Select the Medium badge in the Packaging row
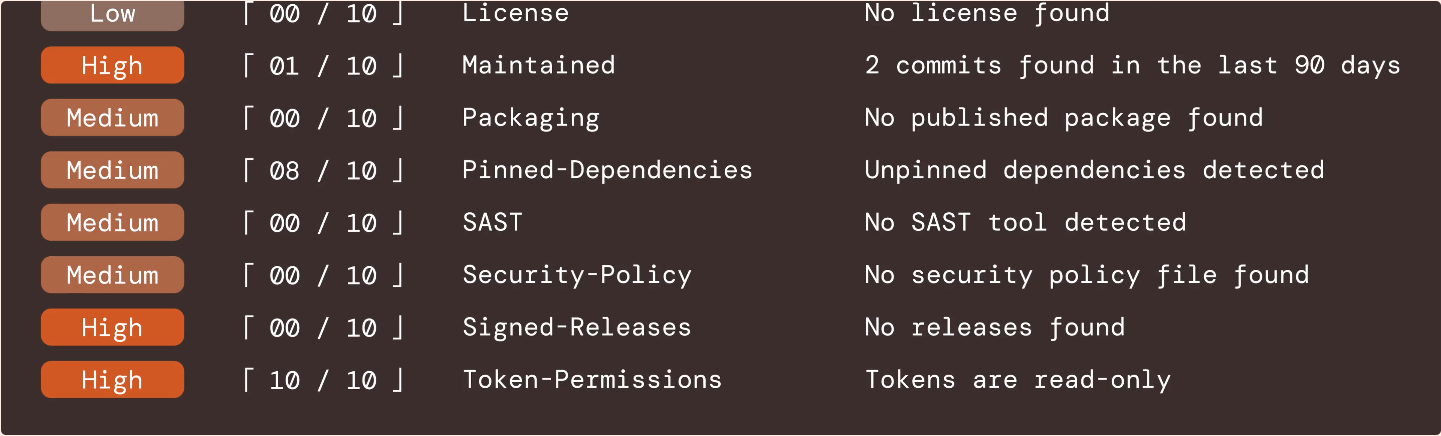The height and width of the screenshot is (436, 1441). coord(112,118)
